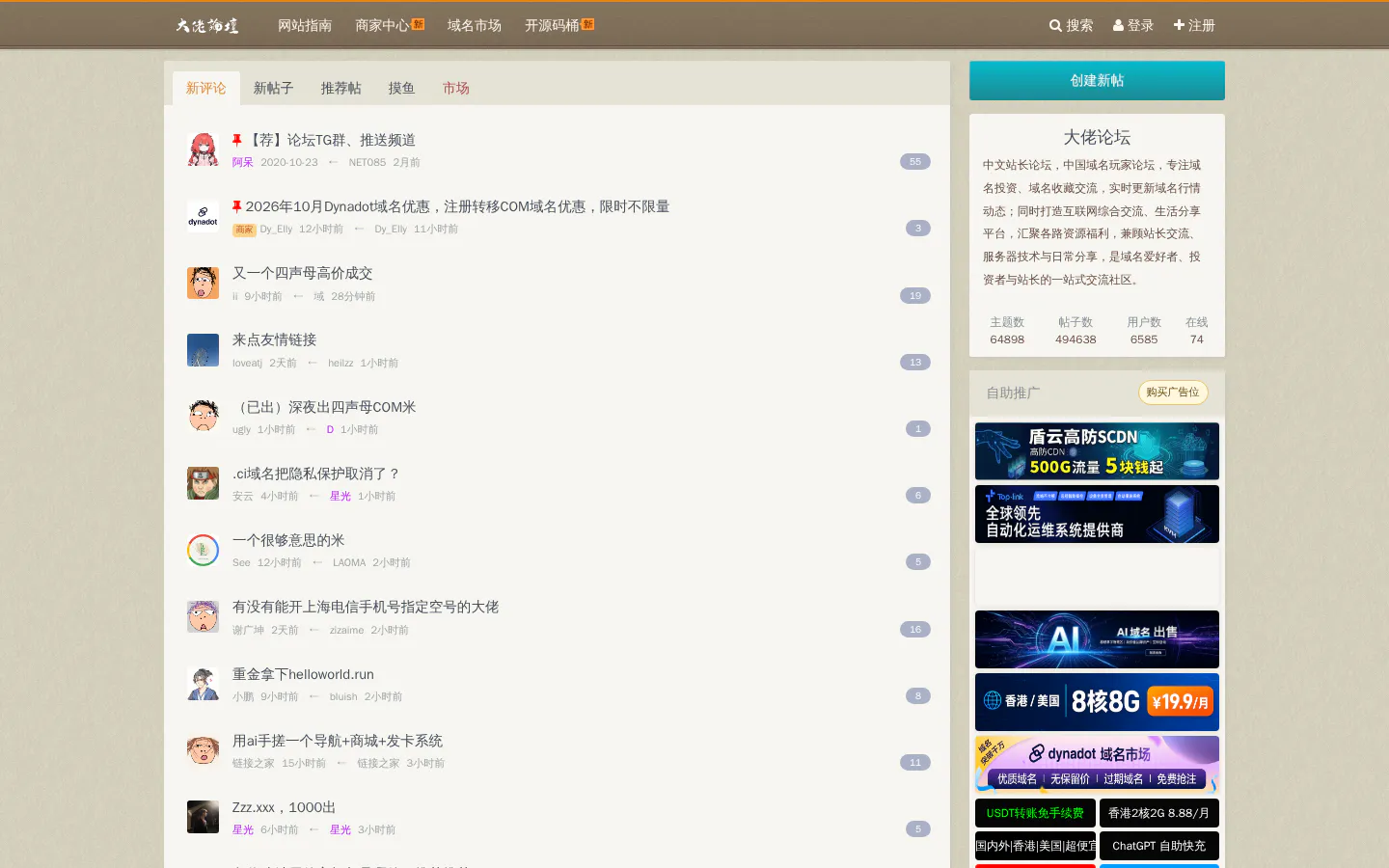
Task: Click the 大佬论坛 site logo
Action: (207, 25)
